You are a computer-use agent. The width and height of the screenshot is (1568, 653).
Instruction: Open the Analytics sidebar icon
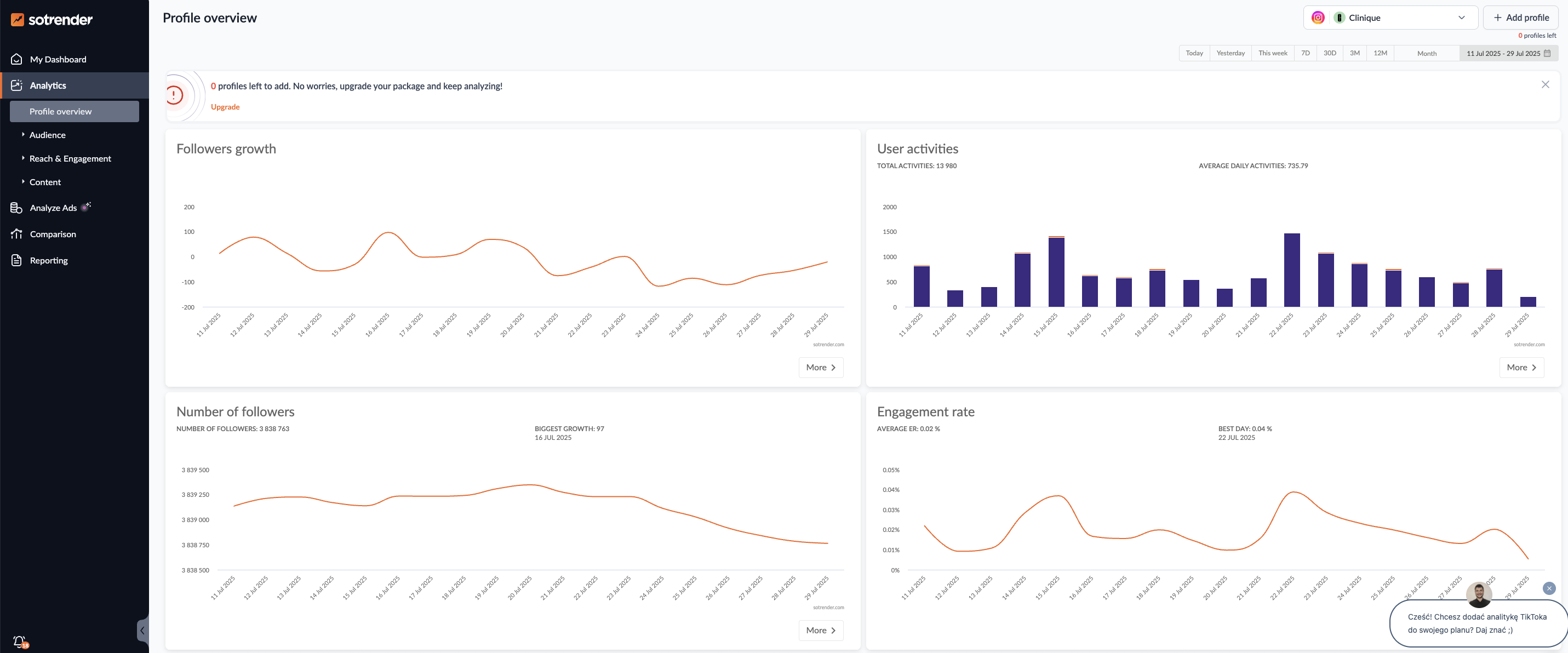tap(16, 85)
